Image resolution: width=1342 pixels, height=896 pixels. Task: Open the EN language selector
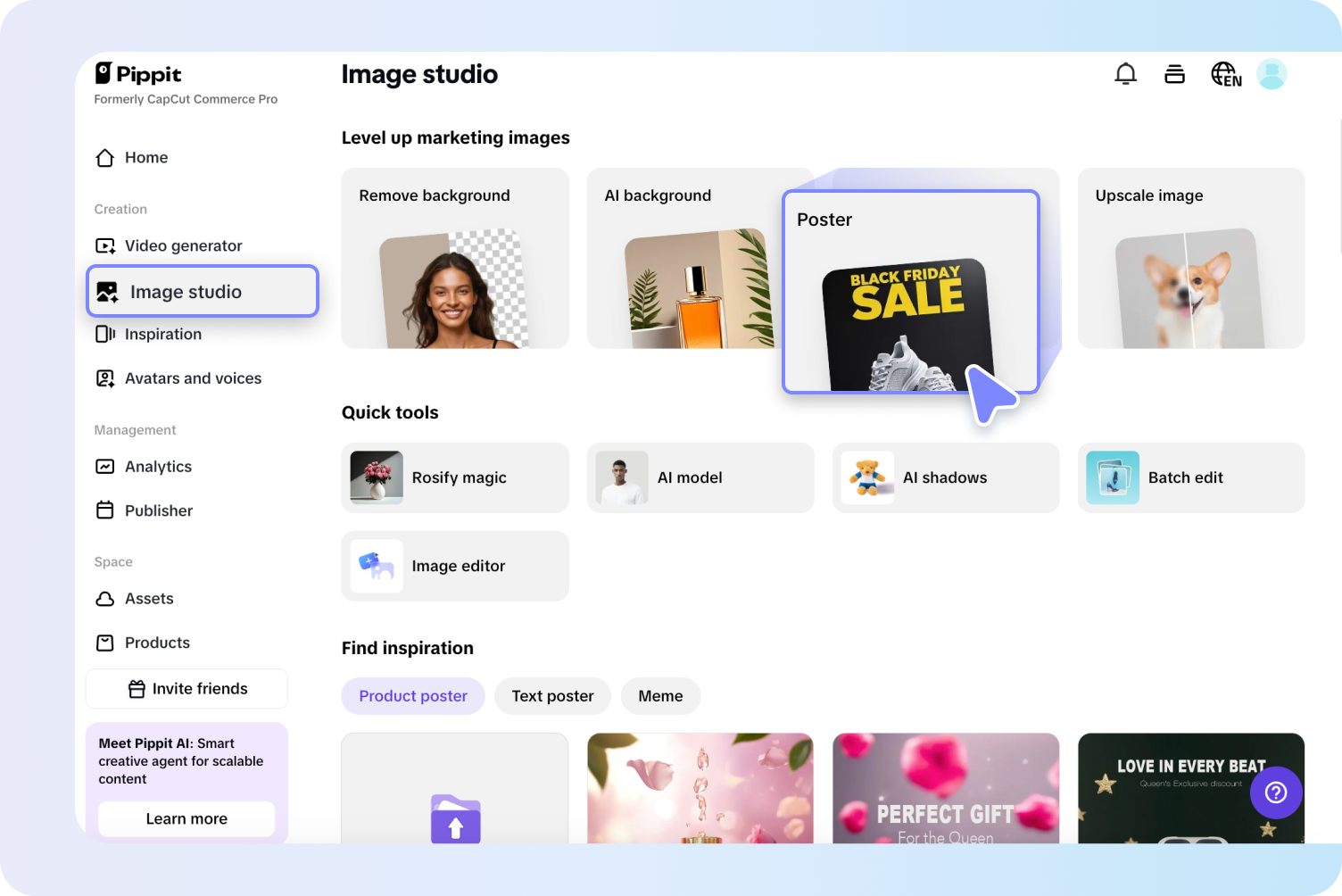pyautogui.click(x=1225, y=74)
